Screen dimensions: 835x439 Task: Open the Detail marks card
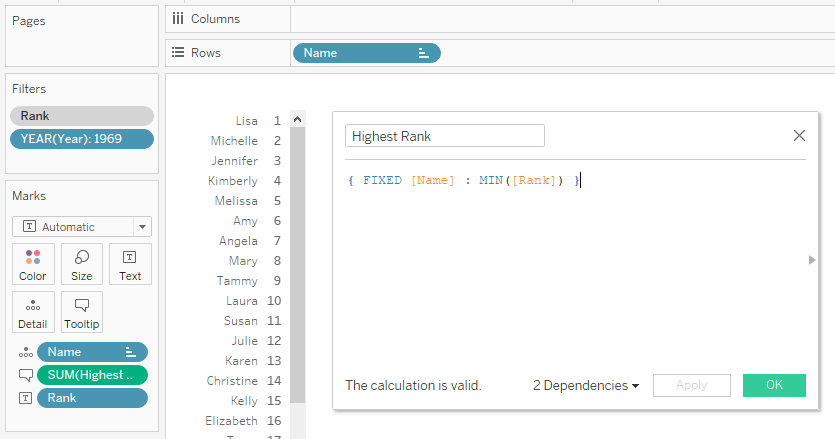32,312
